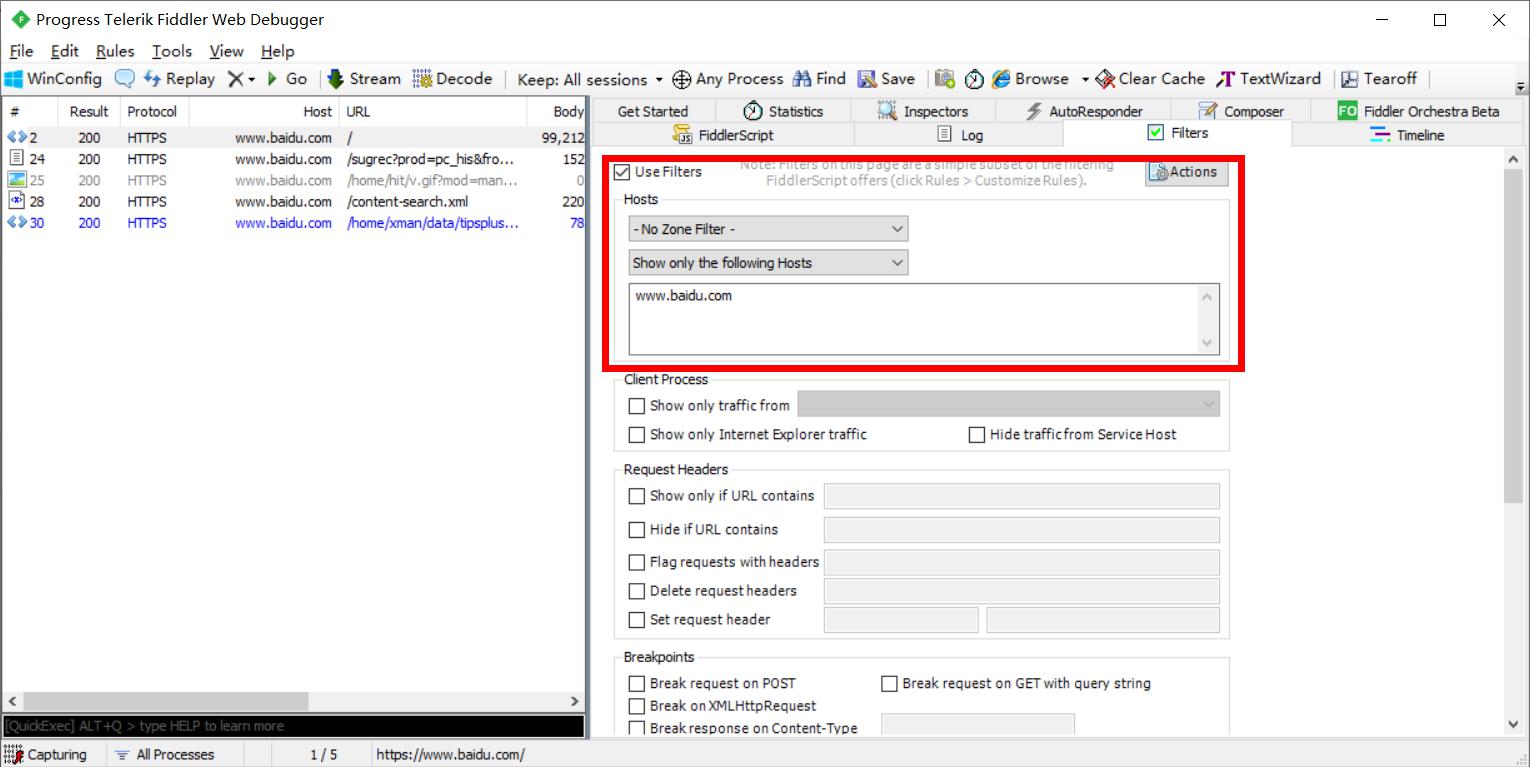Open the TextWizard tool
This screenshot has height=767, width=1530.
tap(1268, 79)
